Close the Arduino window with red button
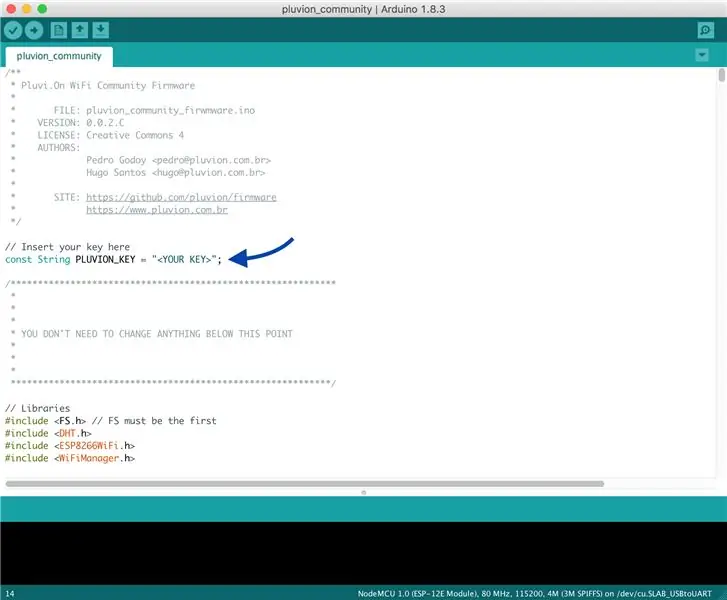Viewport: 727px width, 600px height. [12, 9]
